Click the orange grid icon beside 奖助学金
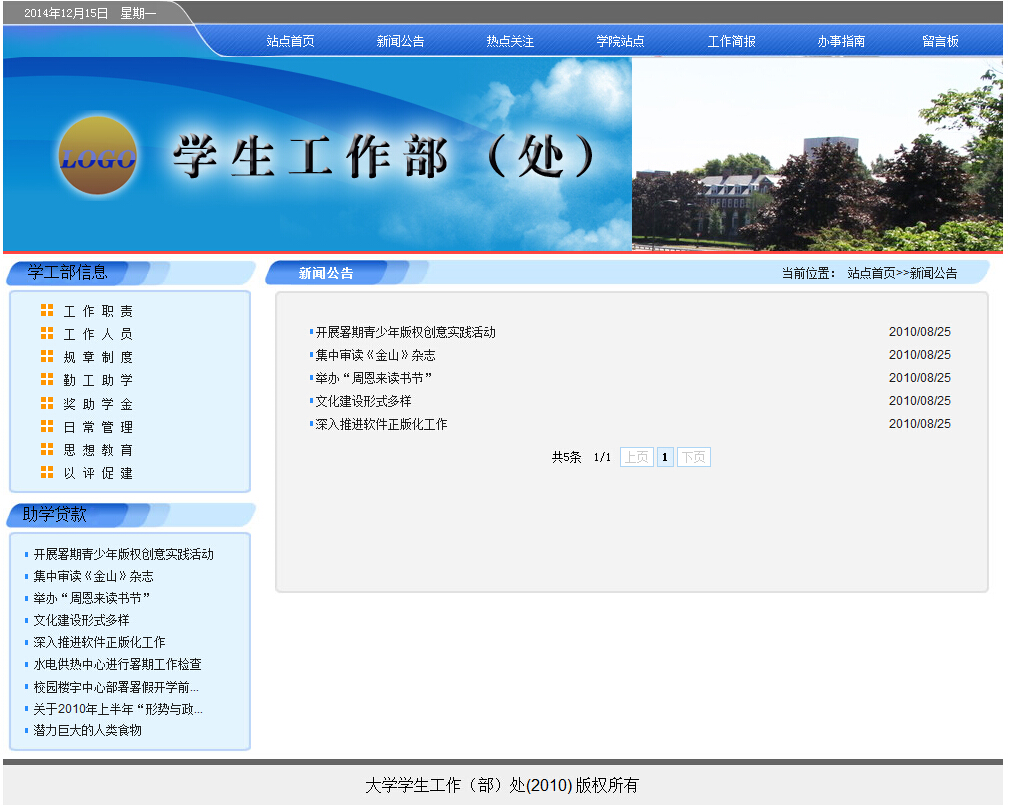1011x809 pixels. 47,404
